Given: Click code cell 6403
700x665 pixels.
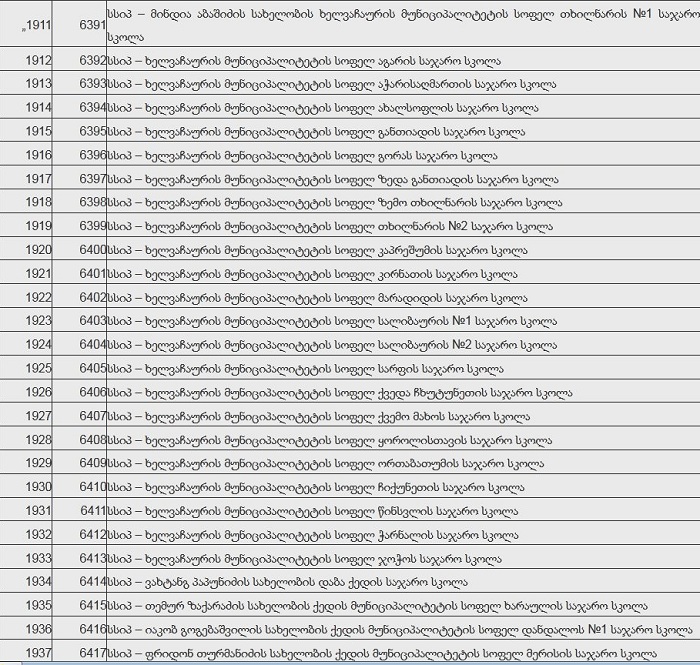Looking at the screenshot, I should click(93, 321).
